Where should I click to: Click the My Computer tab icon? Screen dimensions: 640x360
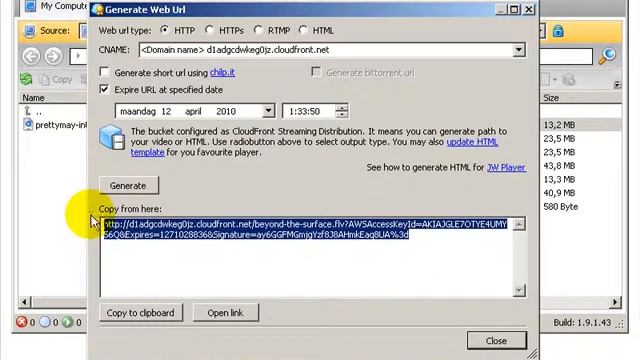tap(30, 6)
